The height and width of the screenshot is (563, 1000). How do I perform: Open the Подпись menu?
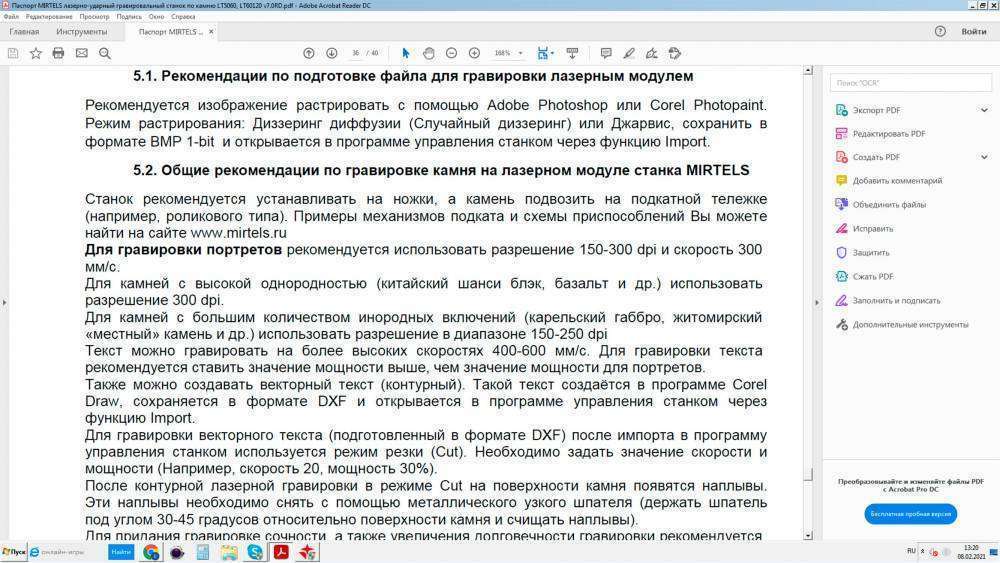coord(129,17)
